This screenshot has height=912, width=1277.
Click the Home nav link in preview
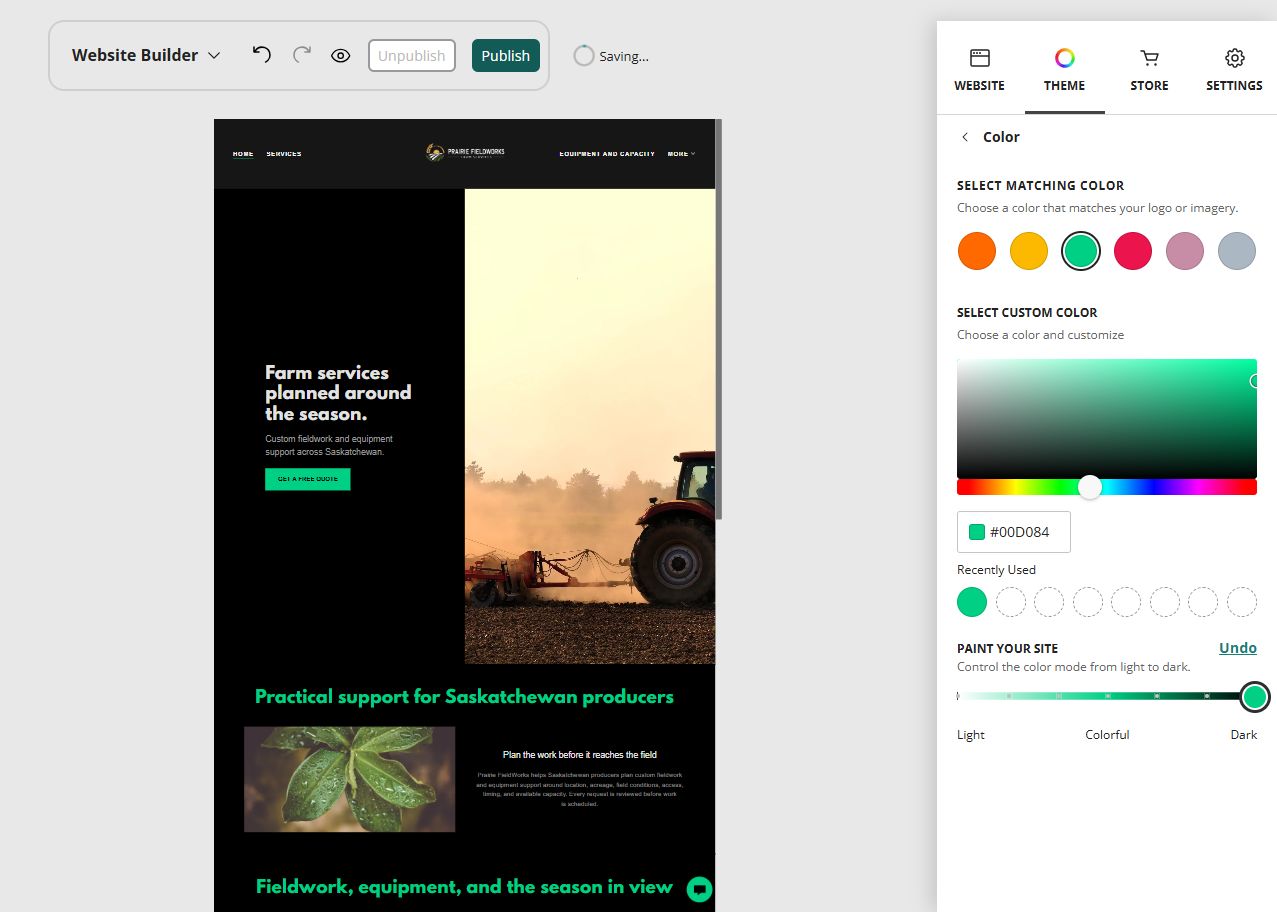click(x=243, y=154)
